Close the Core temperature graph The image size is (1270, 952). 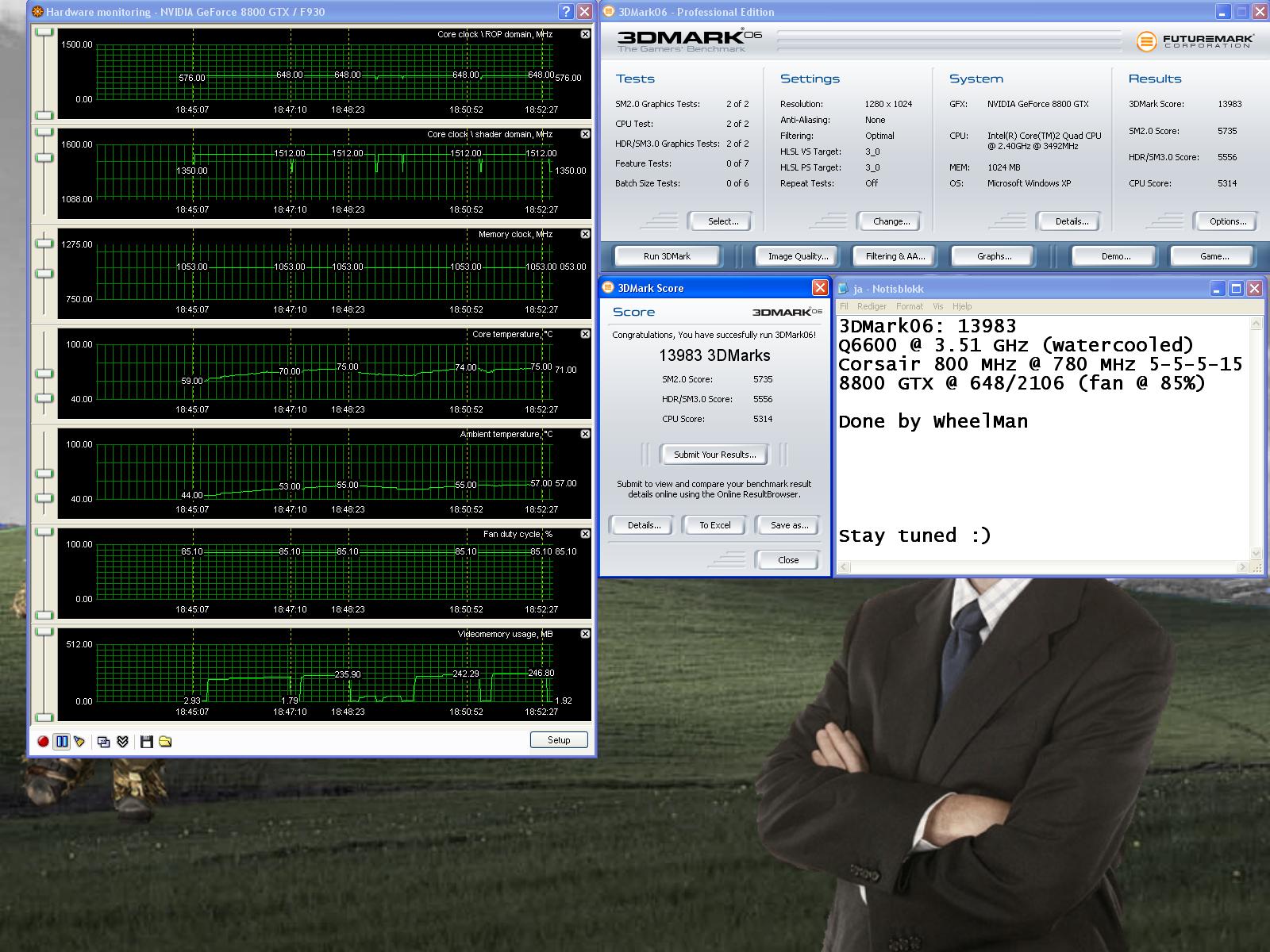pos(585,334)
